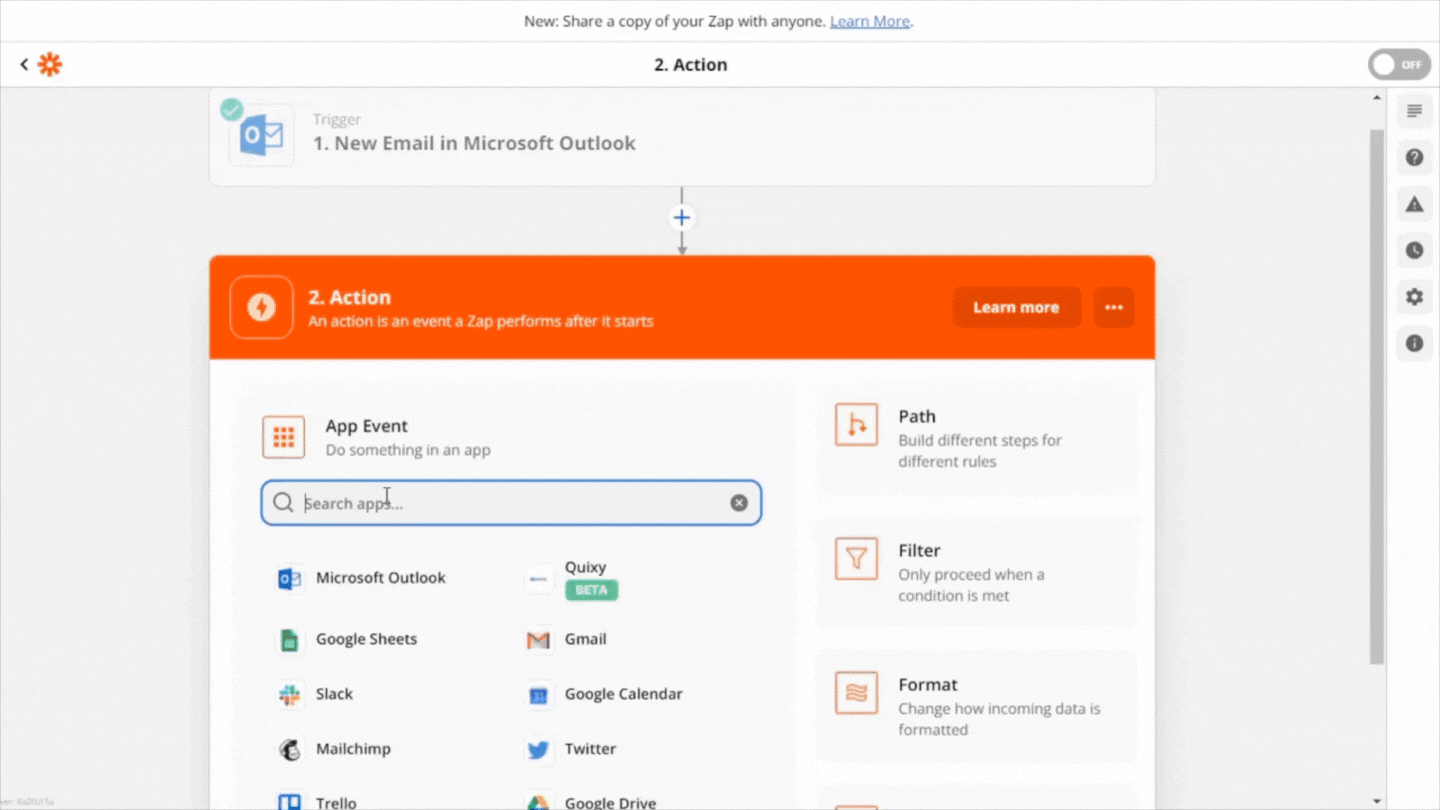1440x810 pixels.
Task: Toggle the Zap ON/OFF switch
Action: 1399,65
